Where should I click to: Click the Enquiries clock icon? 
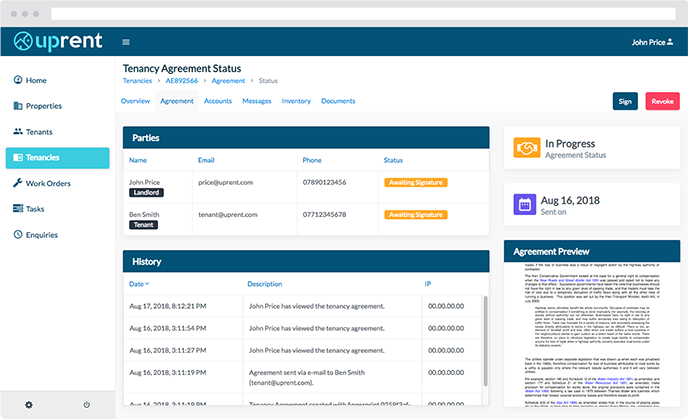click(x=18, y=234)
